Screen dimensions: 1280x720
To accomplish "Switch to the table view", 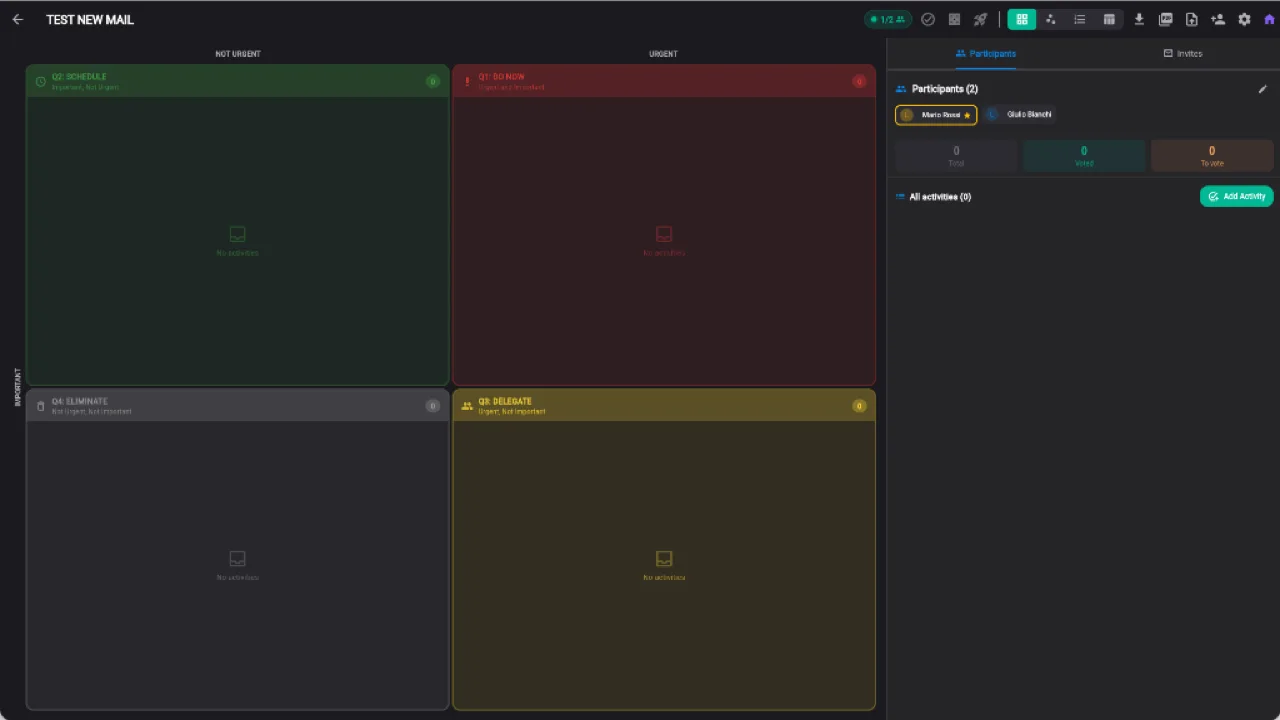I will click(x=1109, y=19).
